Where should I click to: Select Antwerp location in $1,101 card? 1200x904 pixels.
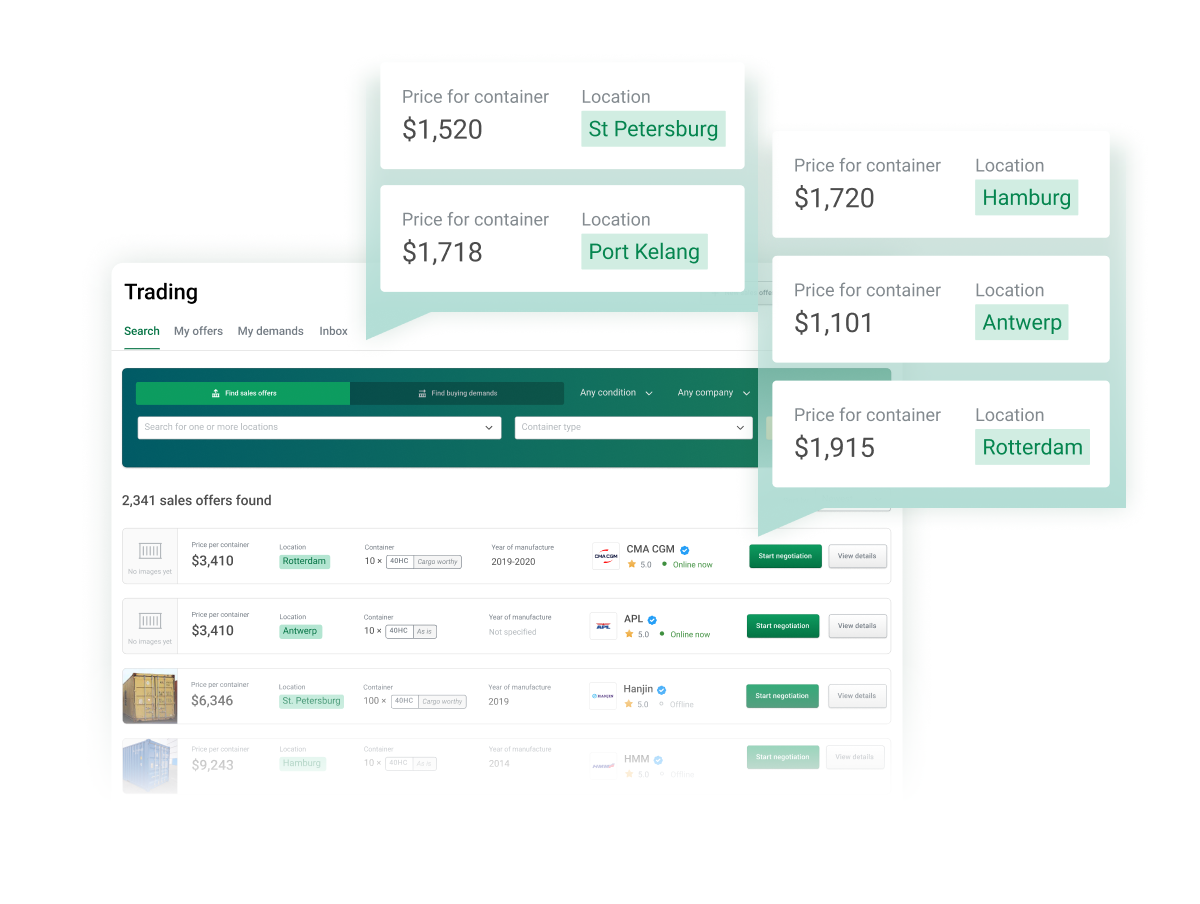tap(1022, 323)
